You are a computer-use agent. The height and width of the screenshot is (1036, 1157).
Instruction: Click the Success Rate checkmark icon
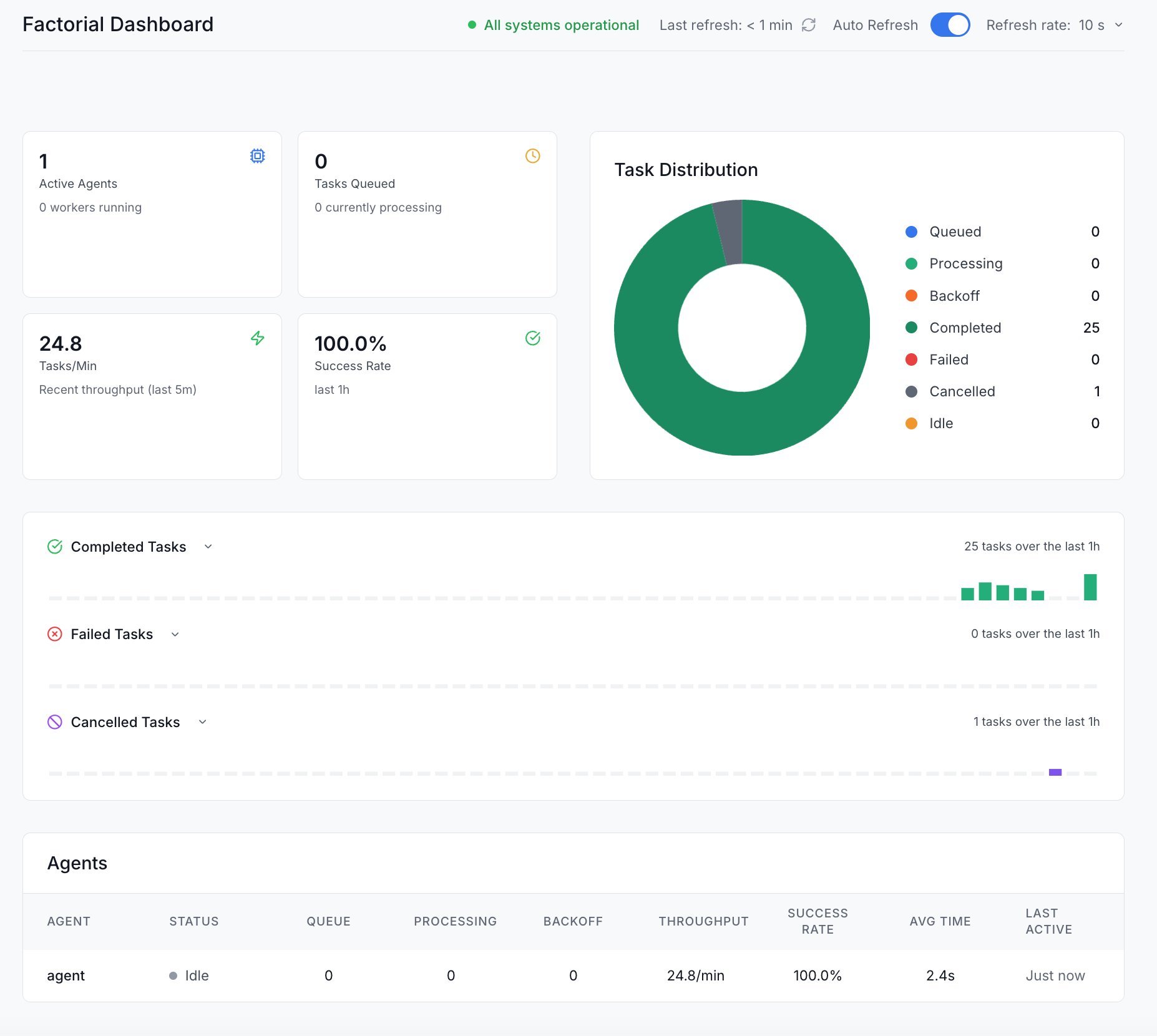point(532,338)
